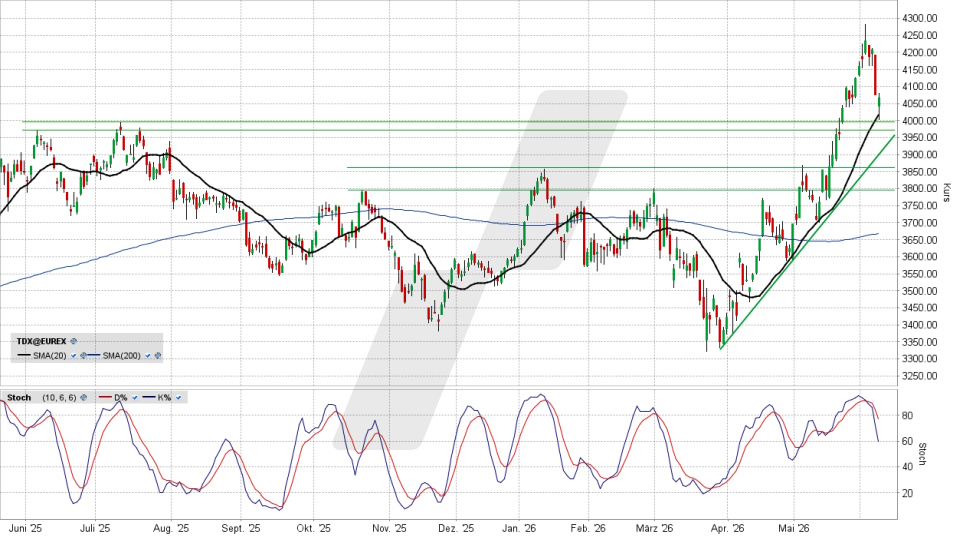Screen dimensions: 960x540
Task: Click the black SMA(20) legend line sample
Action: [x=24, y=354]
